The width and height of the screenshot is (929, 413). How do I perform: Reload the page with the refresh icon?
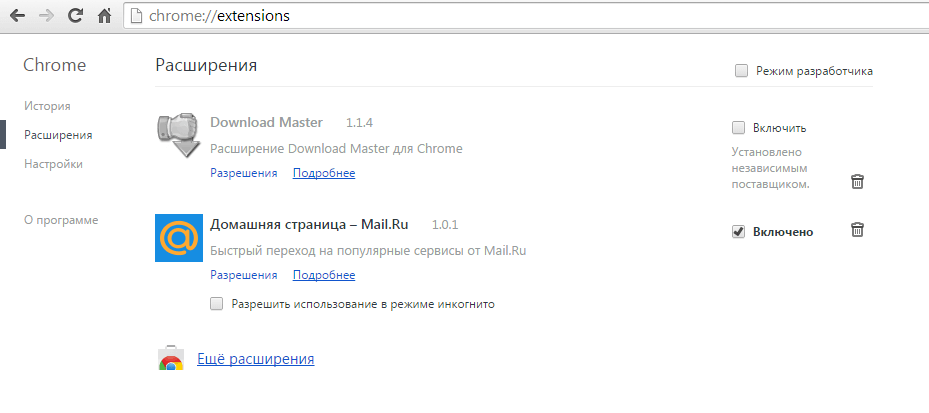[x=75, y=17]
